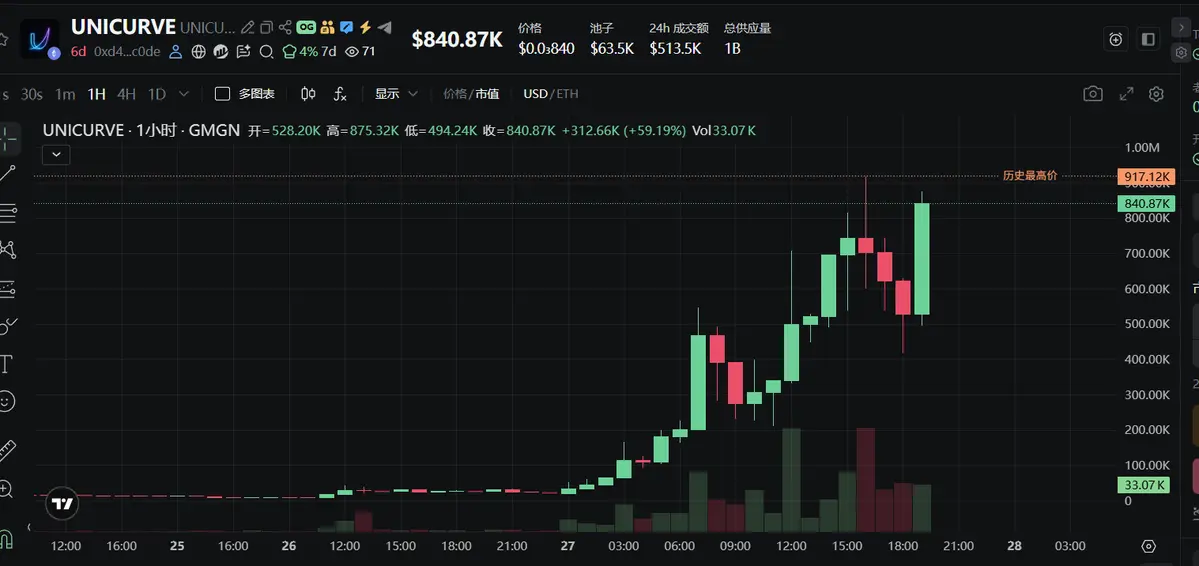Click the fullscreen expand arrows icon

click(x=1126, y=94)
